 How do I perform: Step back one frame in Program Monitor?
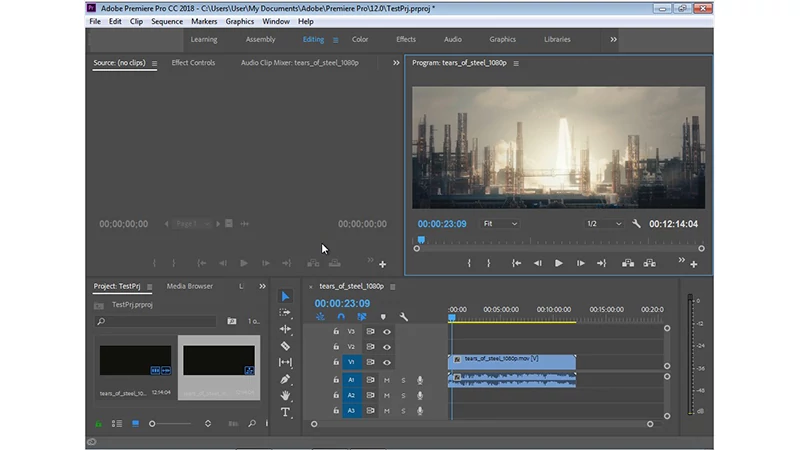click(537, 263)
